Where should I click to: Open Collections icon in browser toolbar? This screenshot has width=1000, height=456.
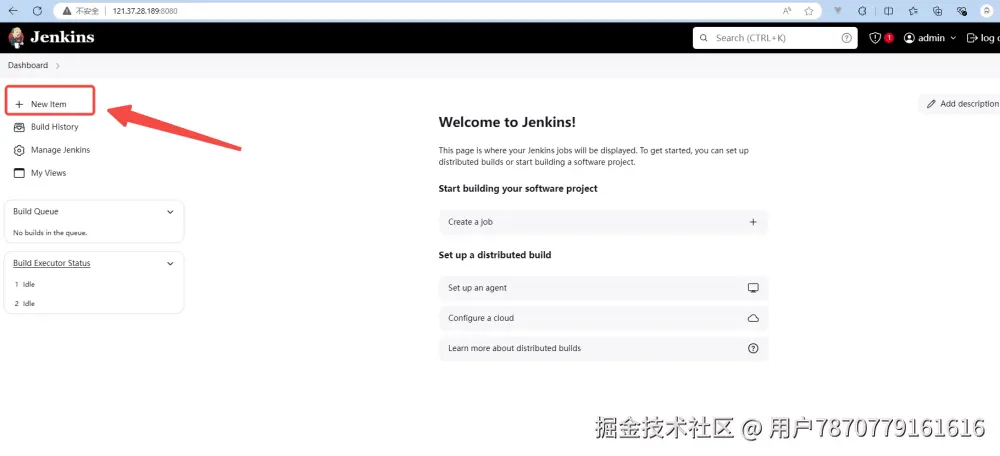[938, 11]
